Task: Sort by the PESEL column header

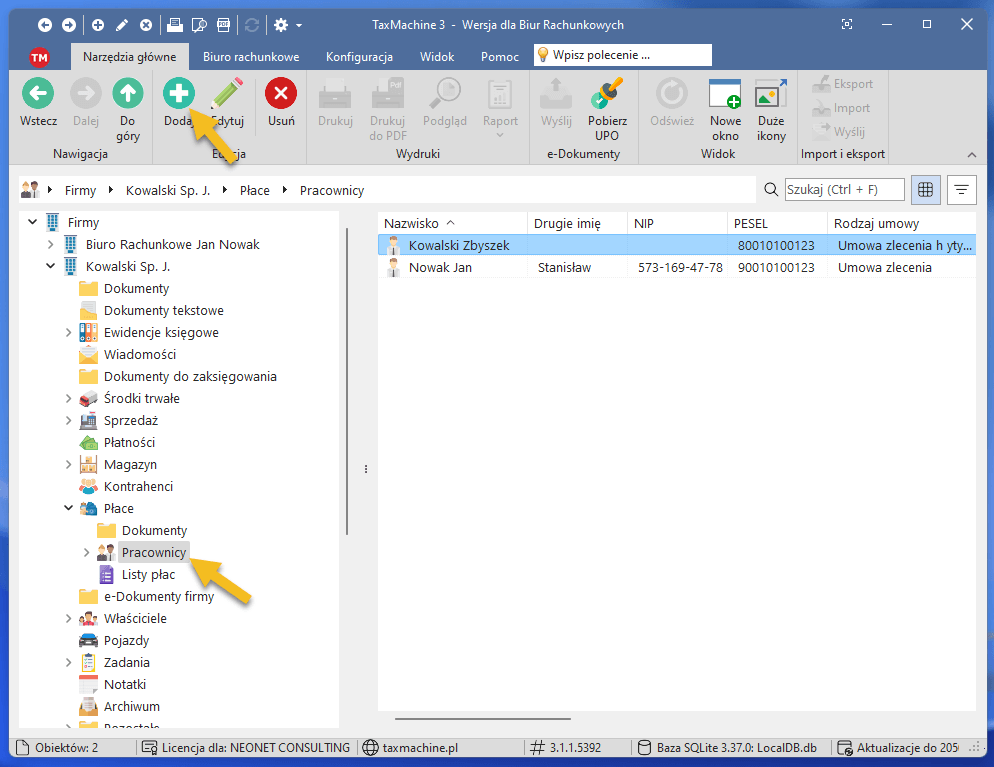Action: [776, 223]
